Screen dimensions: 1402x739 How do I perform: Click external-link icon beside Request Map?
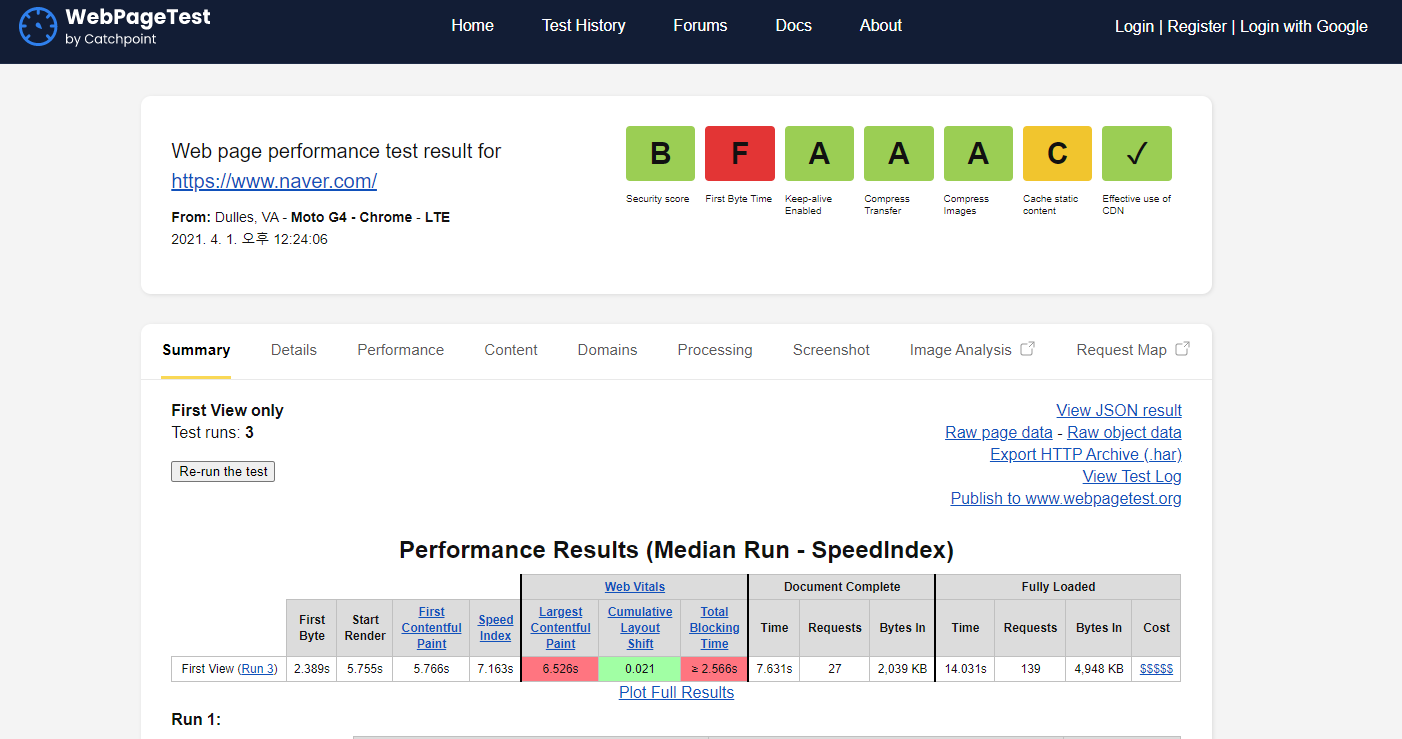1182,349
